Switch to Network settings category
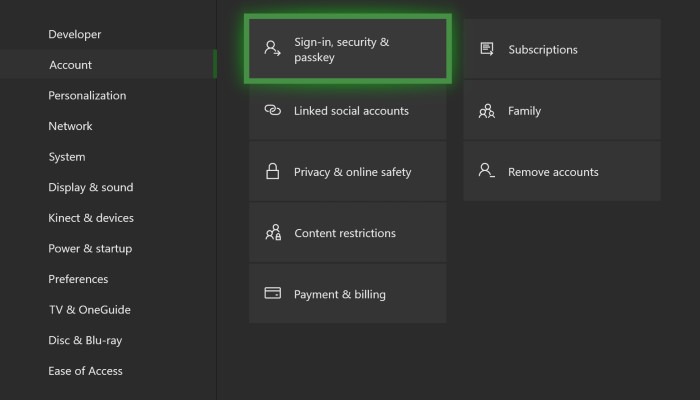Screen dimensions: 700x400 pos(70,126)
